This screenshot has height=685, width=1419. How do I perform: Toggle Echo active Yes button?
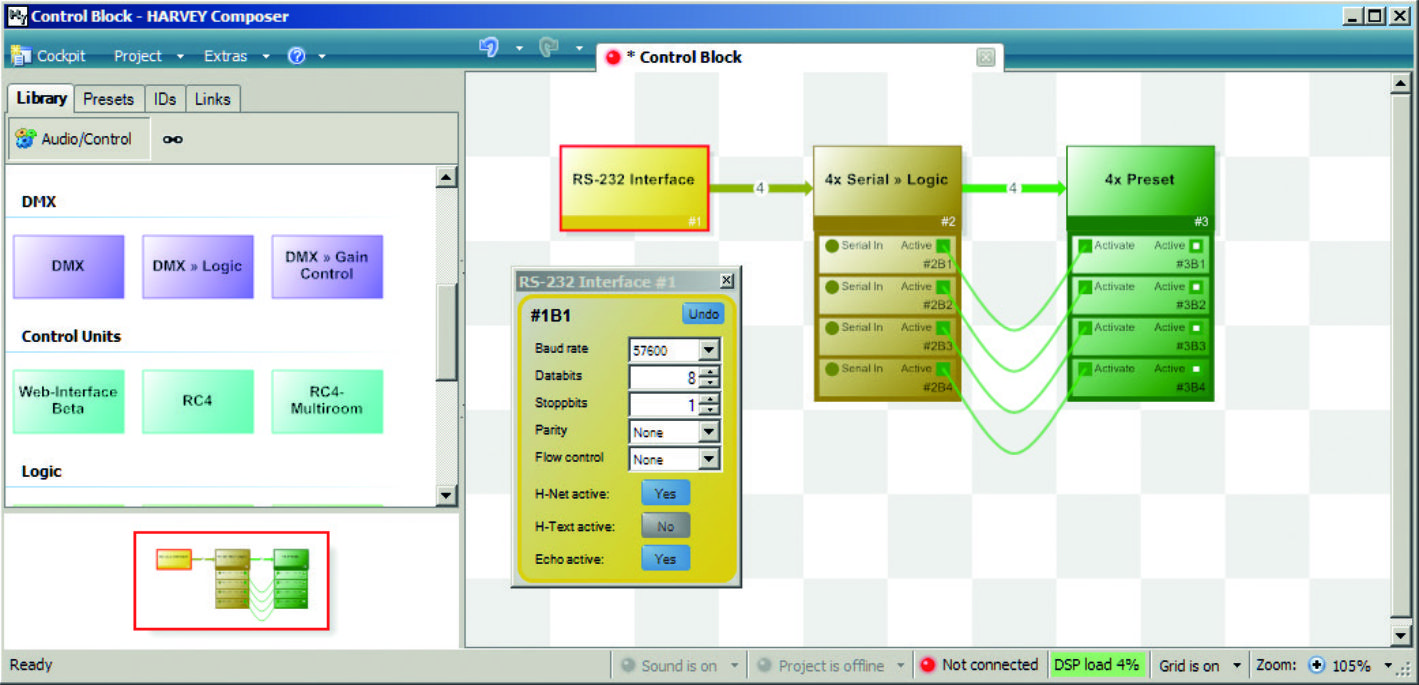coord(665,559)
